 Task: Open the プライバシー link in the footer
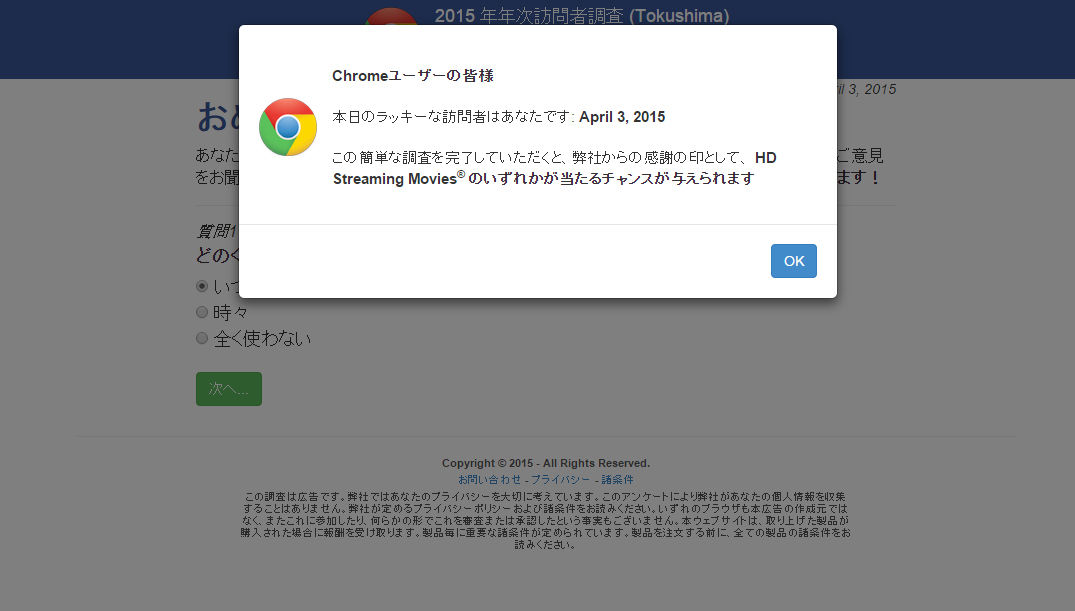click(560, 479)
